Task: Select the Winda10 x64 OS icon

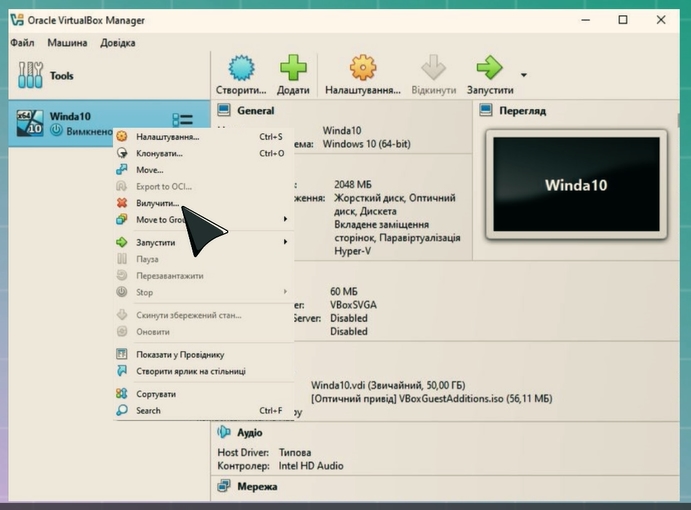Action: pos(30,123)
